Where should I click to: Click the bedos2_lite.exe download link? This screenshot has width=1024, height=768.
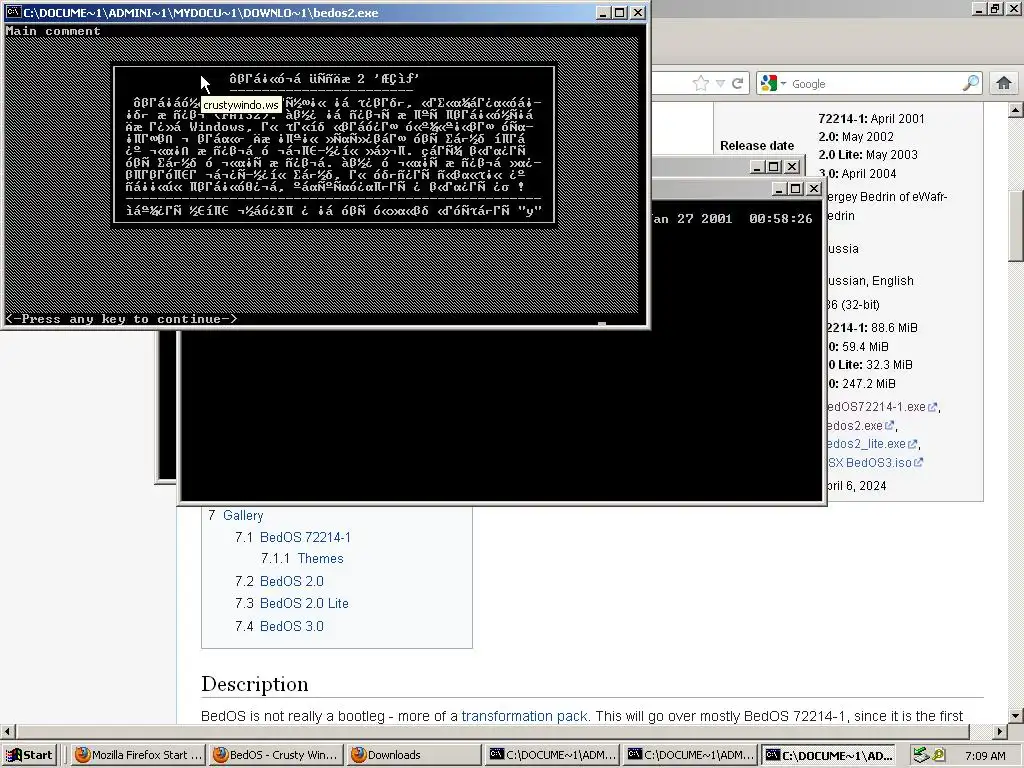(x=871, y=444)
